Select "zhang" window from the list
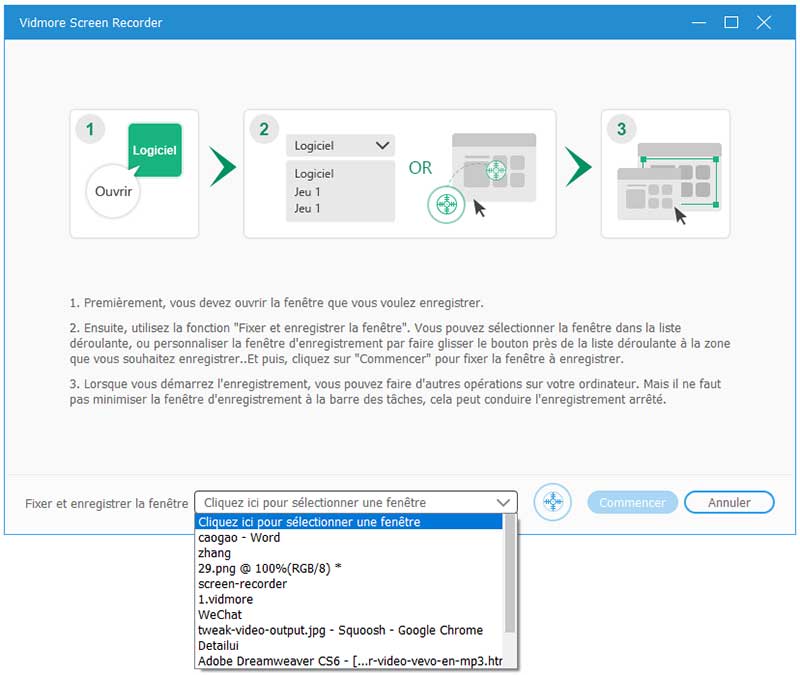This screenshot has width=800, height=675. [214, 552]
